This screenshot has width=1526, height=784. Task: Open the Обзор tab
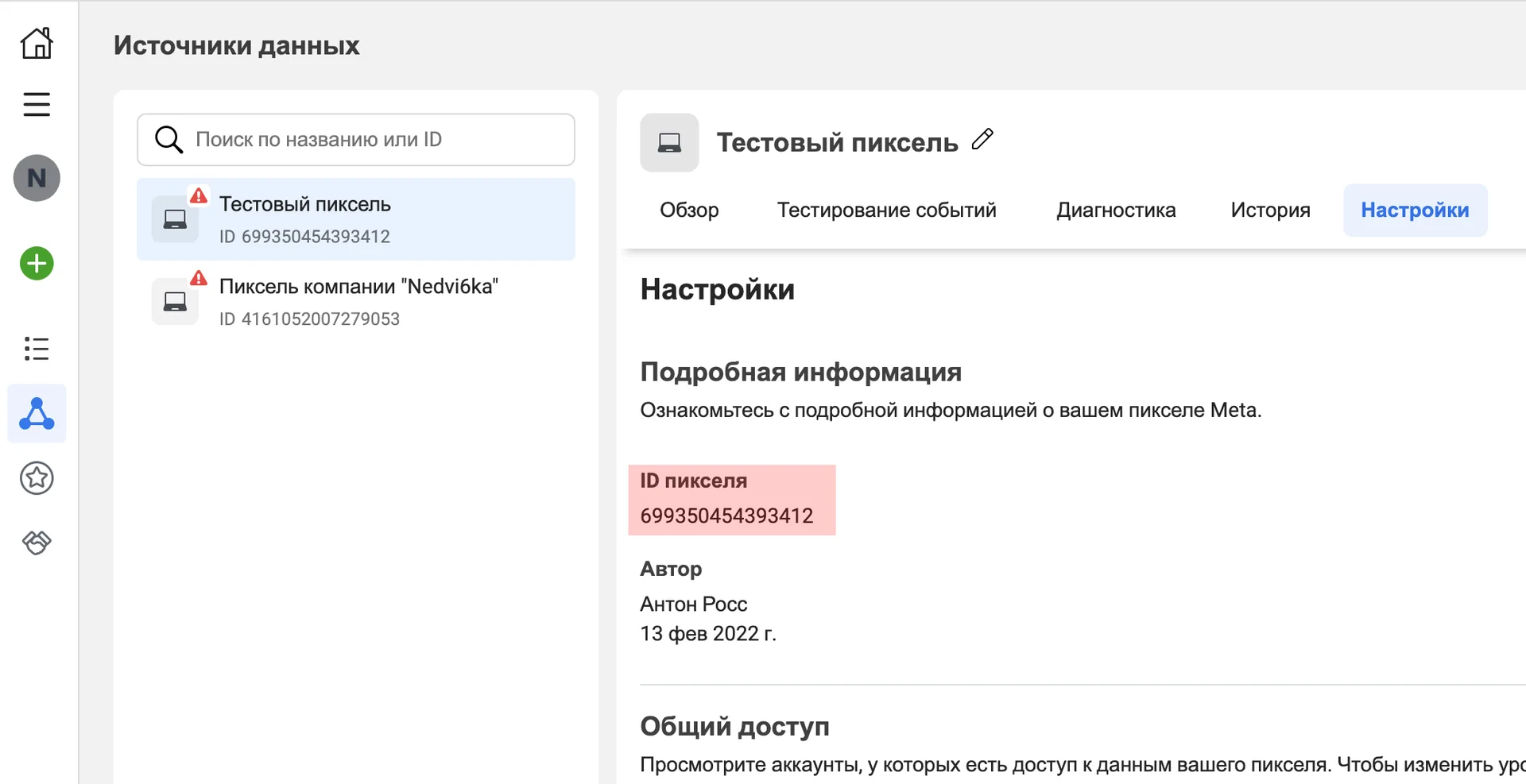tap(689, 210)
